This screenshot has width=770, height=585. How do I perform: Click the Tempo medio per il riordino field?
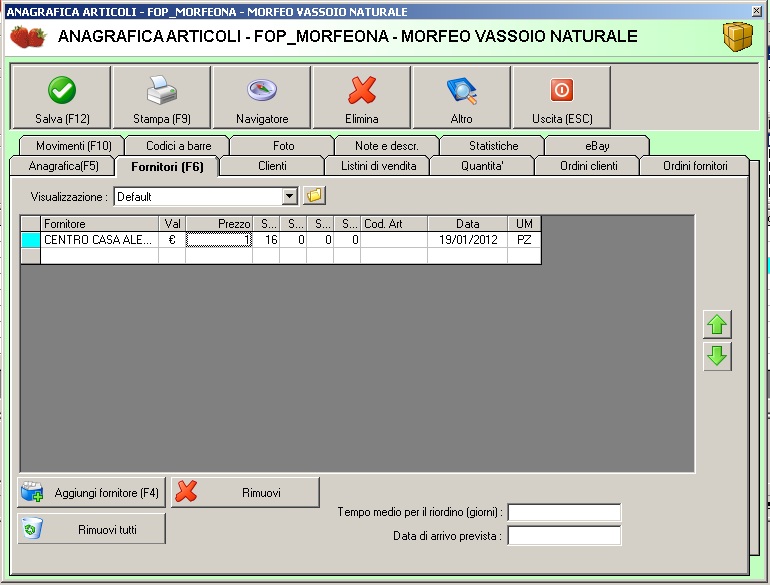coord(564,512)
